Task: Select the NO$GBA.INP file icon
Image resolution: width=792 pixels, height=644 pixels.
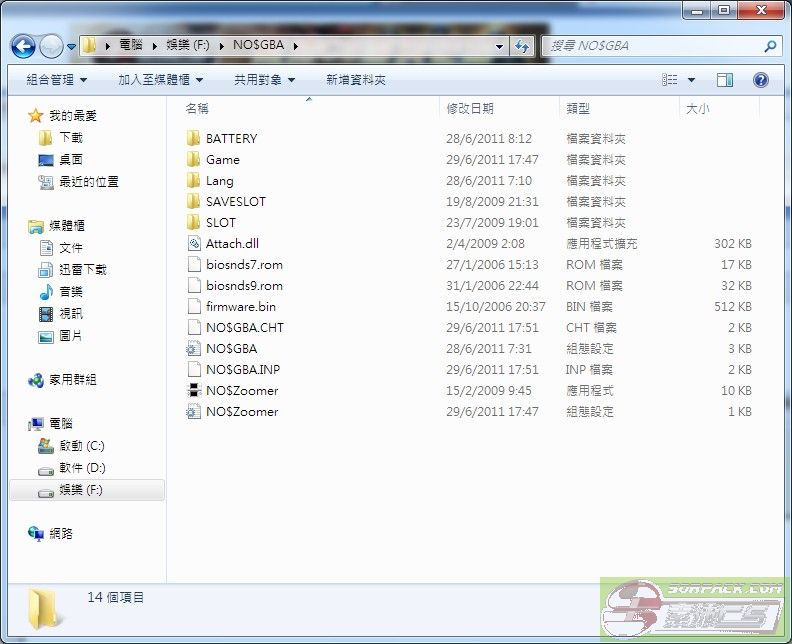Action: click(x=194, y=369)
